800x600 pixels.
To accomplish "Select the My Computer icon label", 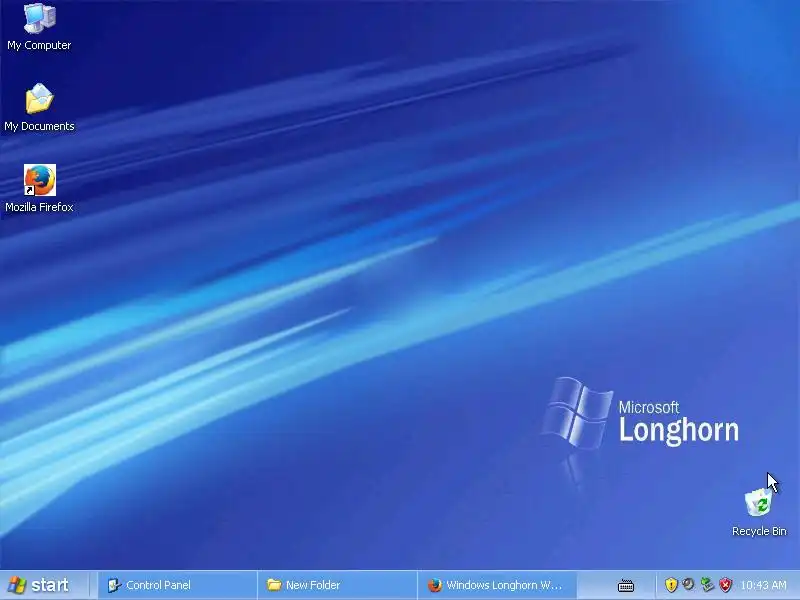I will pyautogui.click(x=39, y=45).
